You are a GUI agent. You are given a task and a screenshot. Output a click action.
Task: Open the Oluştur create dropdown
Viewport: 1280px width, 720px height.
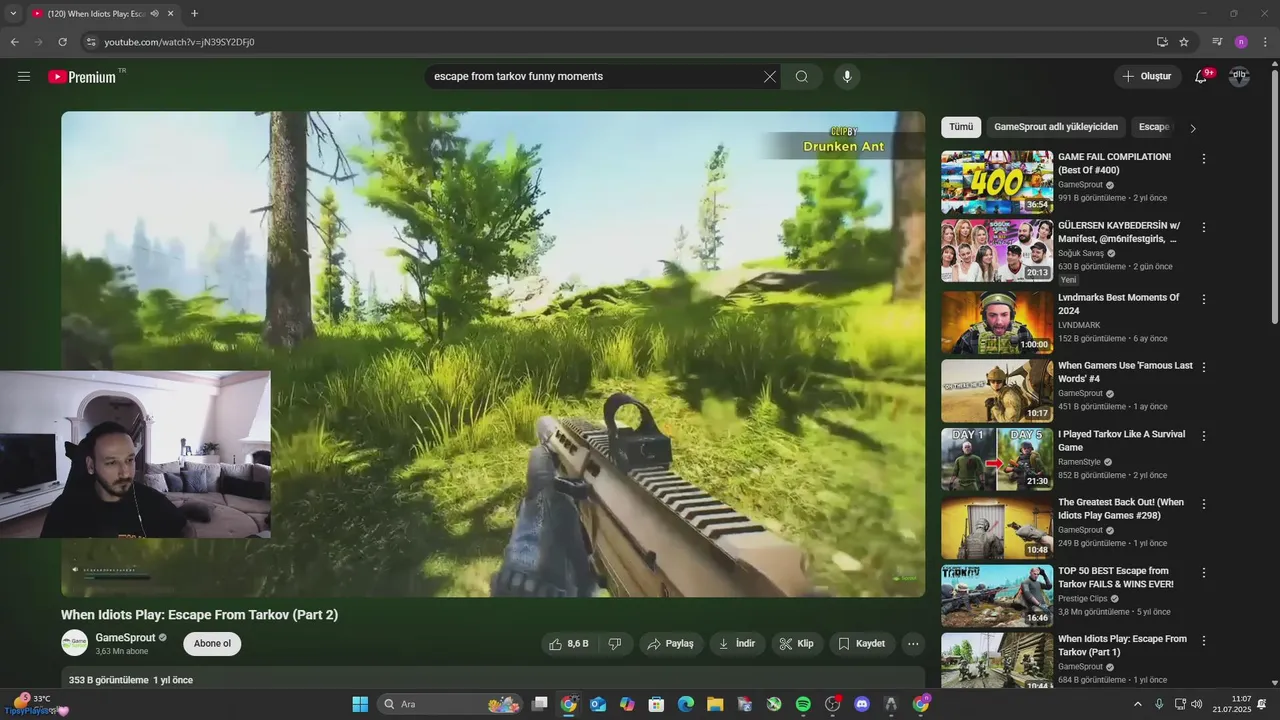pyautogui.click(x=1147, y=77)
